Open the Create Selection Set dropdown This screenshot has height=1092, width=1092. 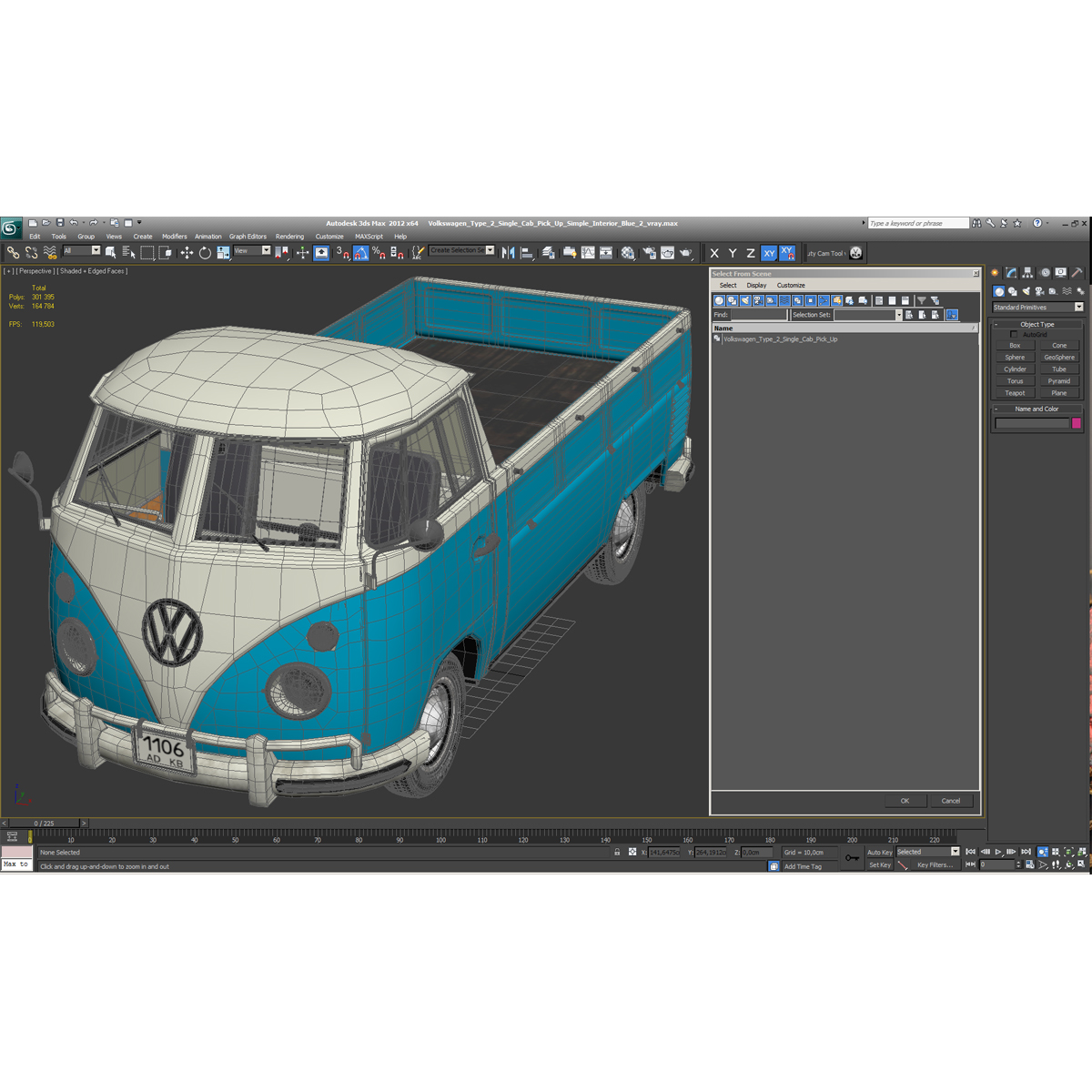461,250
